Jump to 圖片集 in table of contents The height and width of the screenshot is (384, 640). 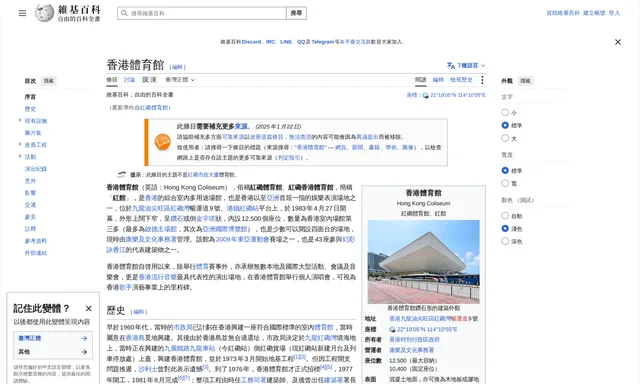point(33,133)
